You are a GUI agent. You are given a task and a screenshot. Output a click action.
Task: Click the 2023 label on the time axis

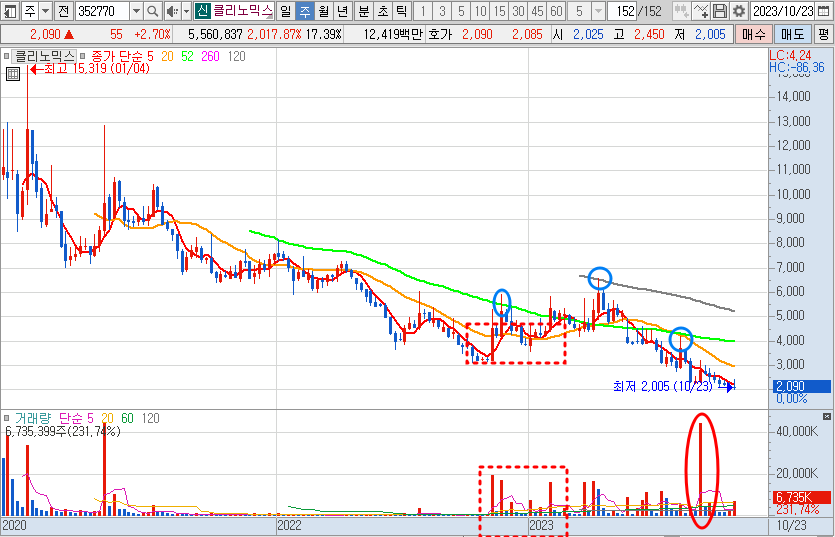click(x=542, y=525)
